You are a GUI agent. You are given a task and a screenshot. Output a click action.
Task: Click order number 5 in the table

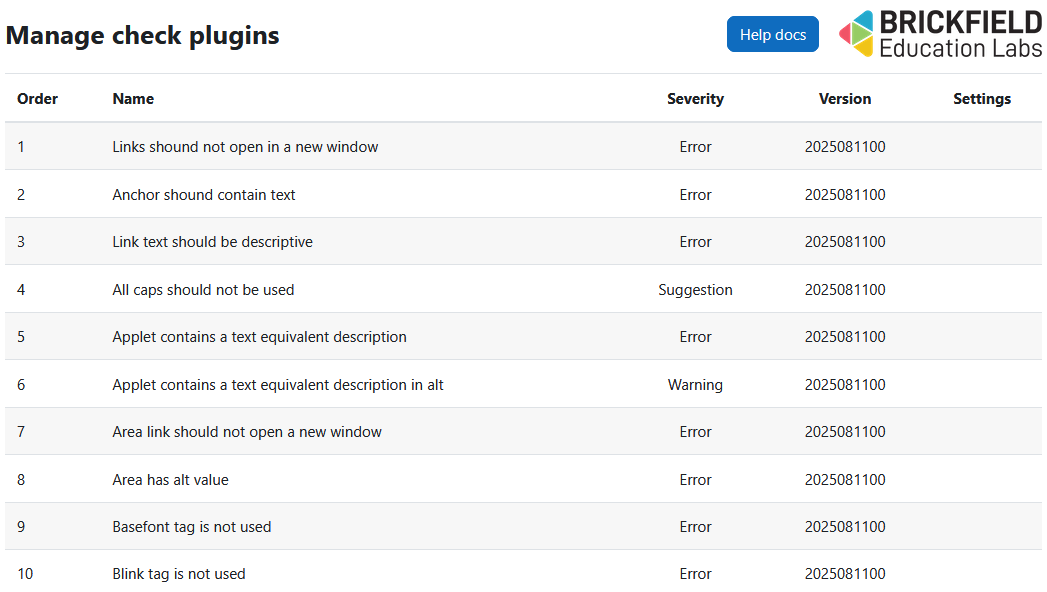[x=21, y=337]
